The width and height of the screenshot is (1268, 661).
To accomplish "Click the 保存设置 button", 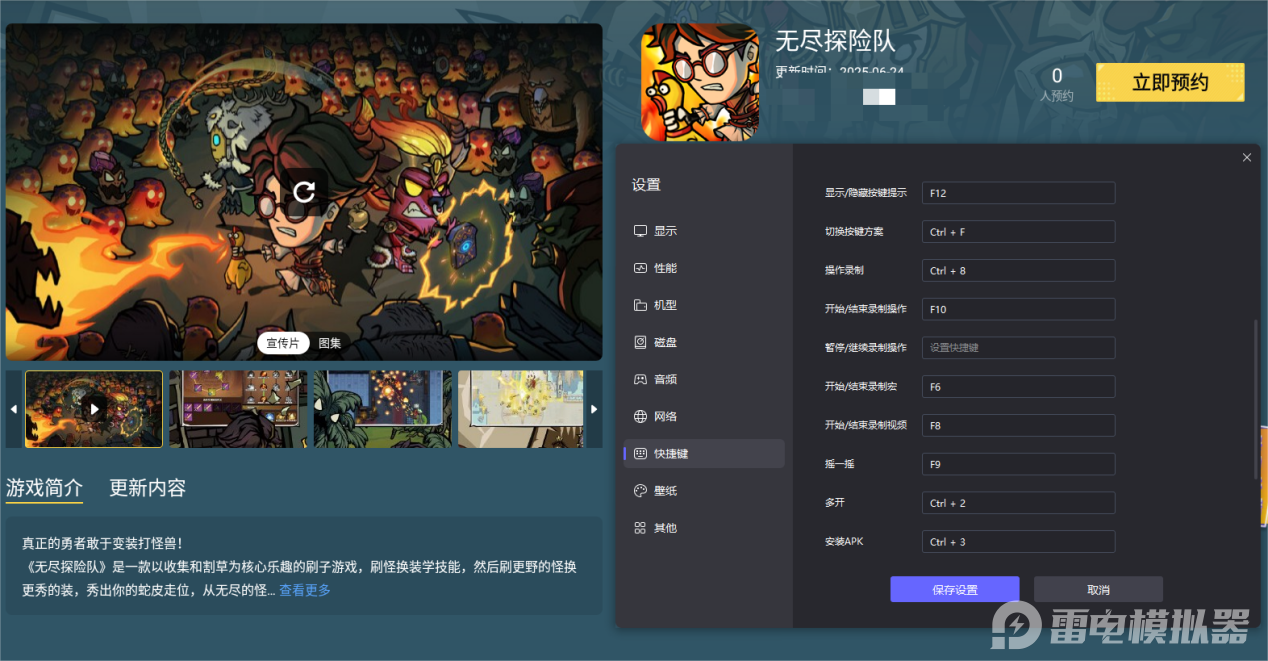I will [954, 589].
